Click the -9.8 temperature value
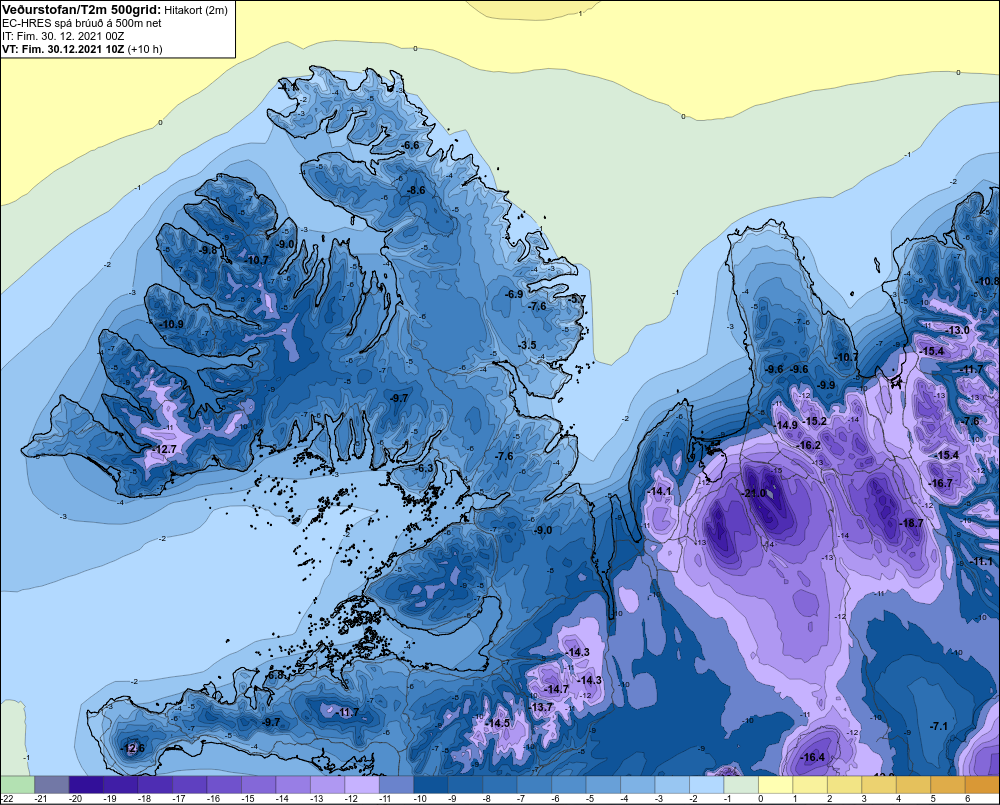The width and height of the screenshot is (1000, 805). (x=208, y=250)
